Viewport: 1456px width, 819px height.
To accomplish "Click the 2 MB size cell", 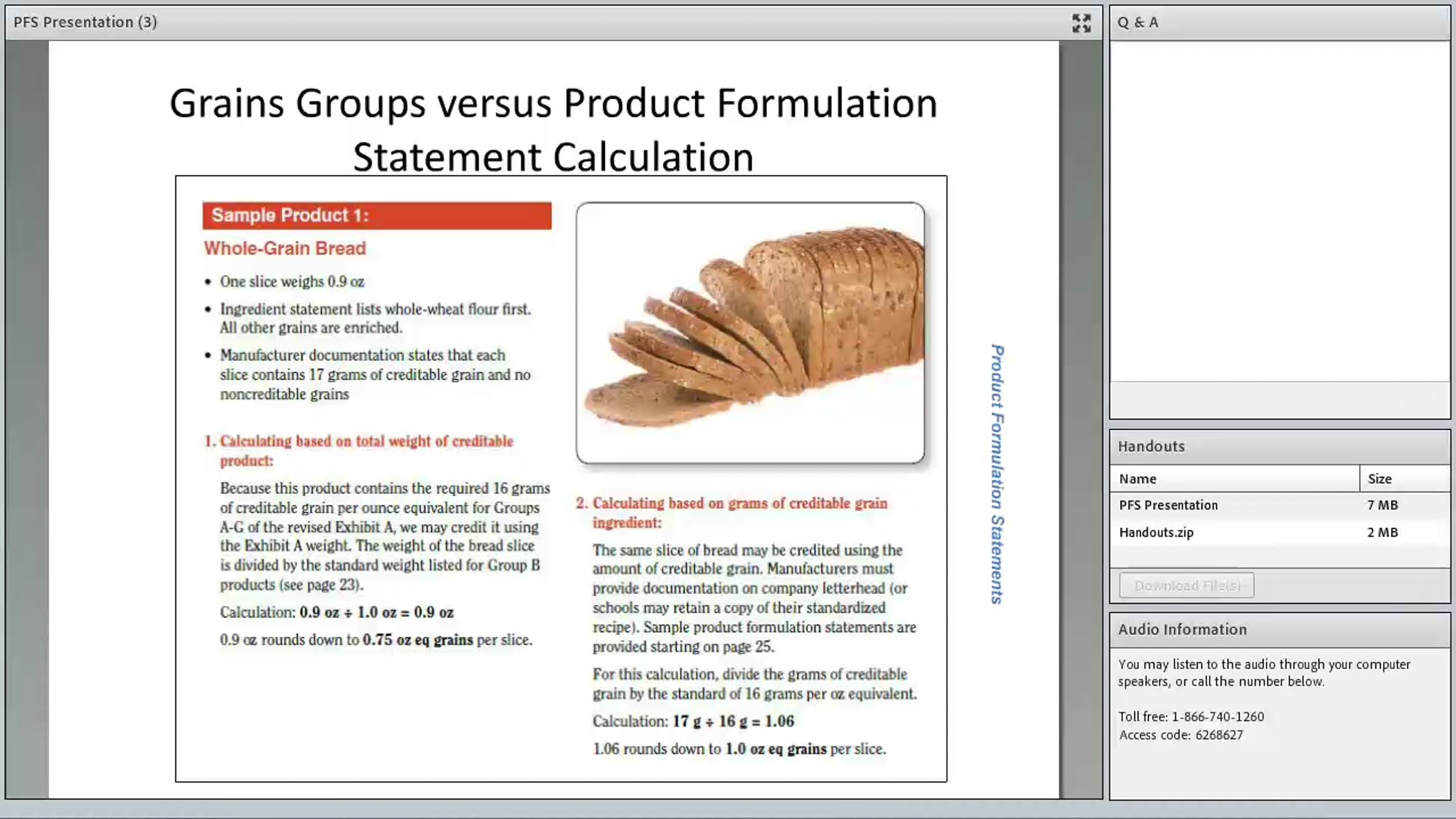I will pos(1382,533).
